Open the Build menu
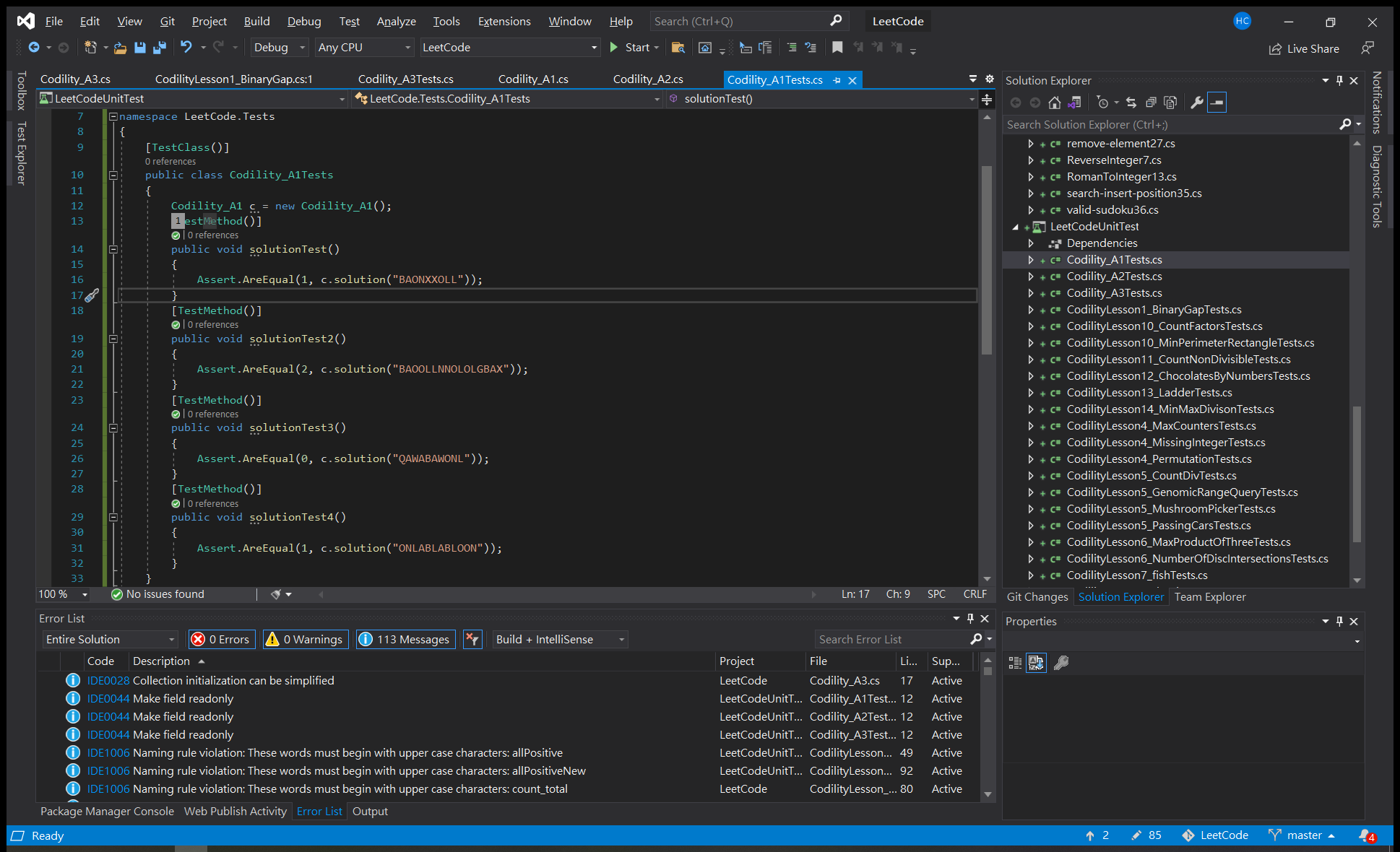This screenshot has height=852, width=1400. tap(256, 22)
